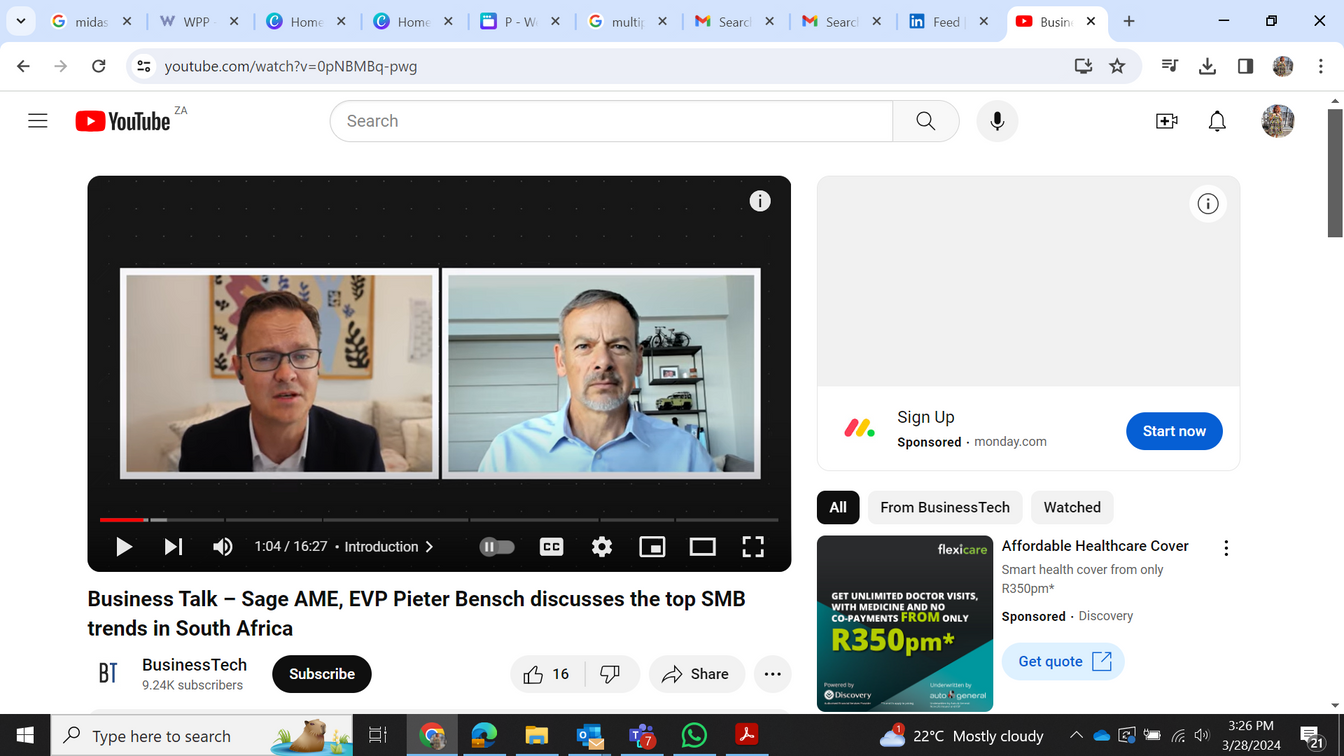Open the flexicare ad thumbnail
The width and height of the screenshot is (1344, 756).
[905, 624]
